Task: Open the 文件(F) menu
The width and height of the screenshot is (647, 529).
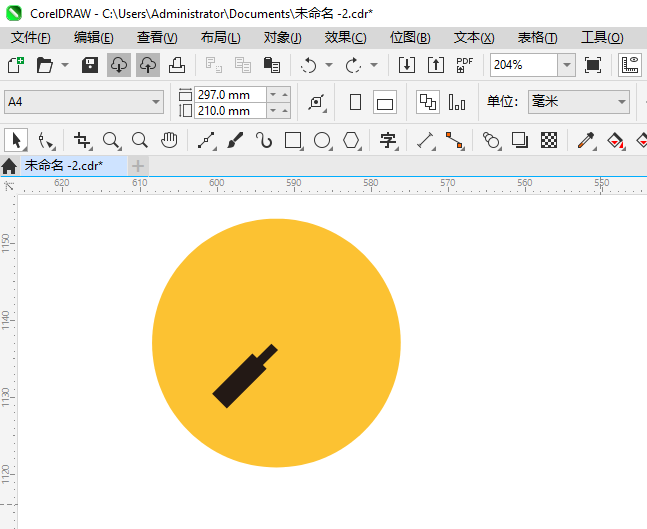Action: click(x=30, y=37)
